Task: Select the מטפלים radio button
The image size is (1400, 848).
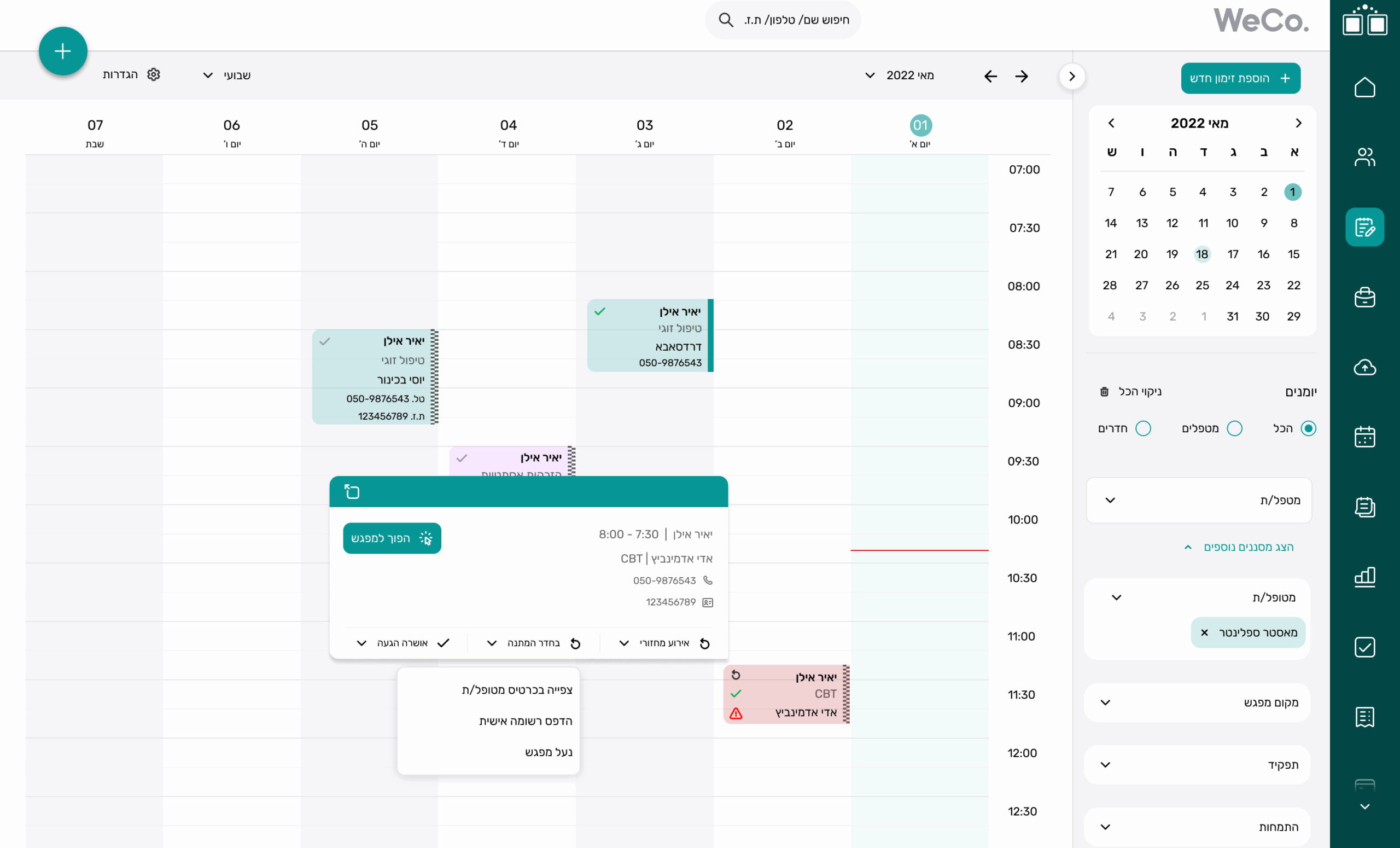Action: click(x=1234, y=428)
